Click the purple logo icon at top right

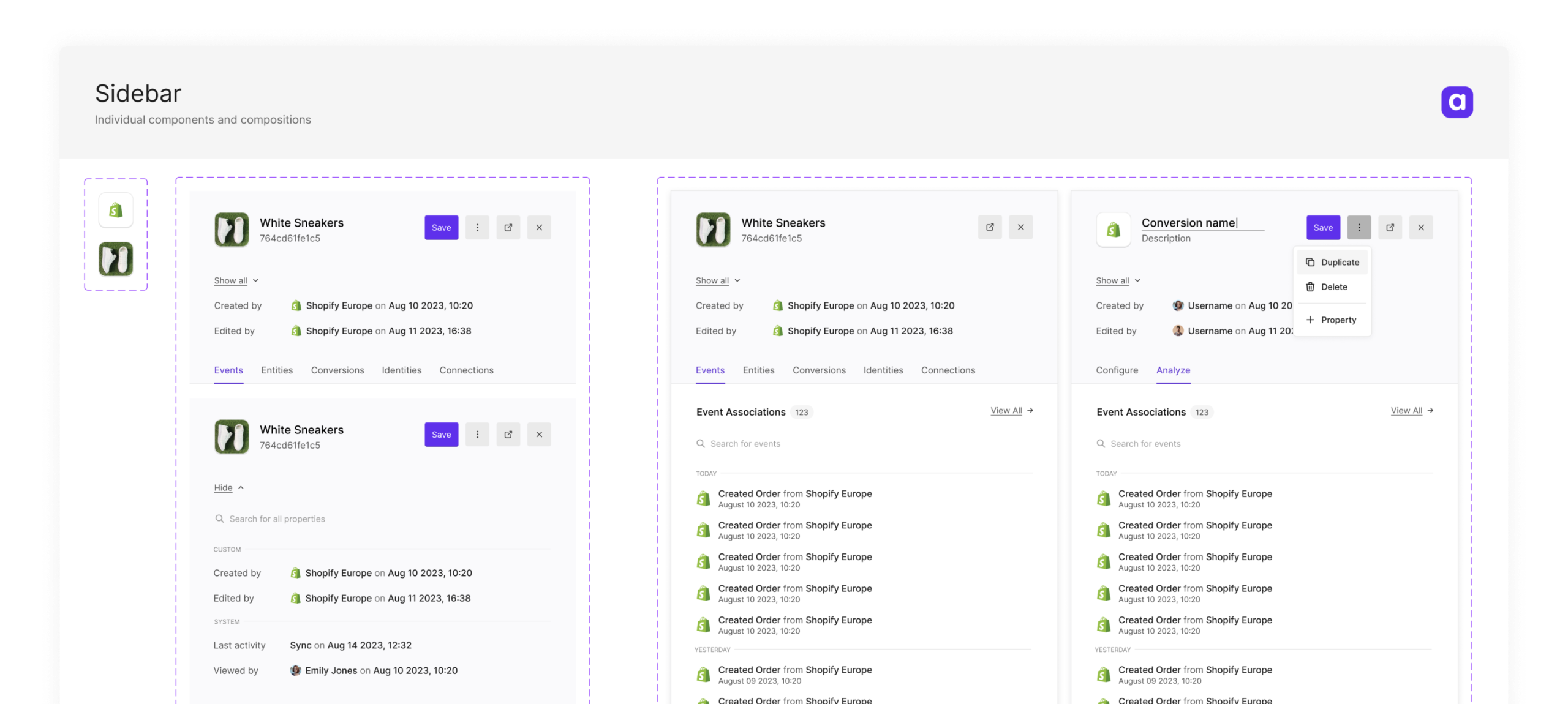[x=1456, y=102]
